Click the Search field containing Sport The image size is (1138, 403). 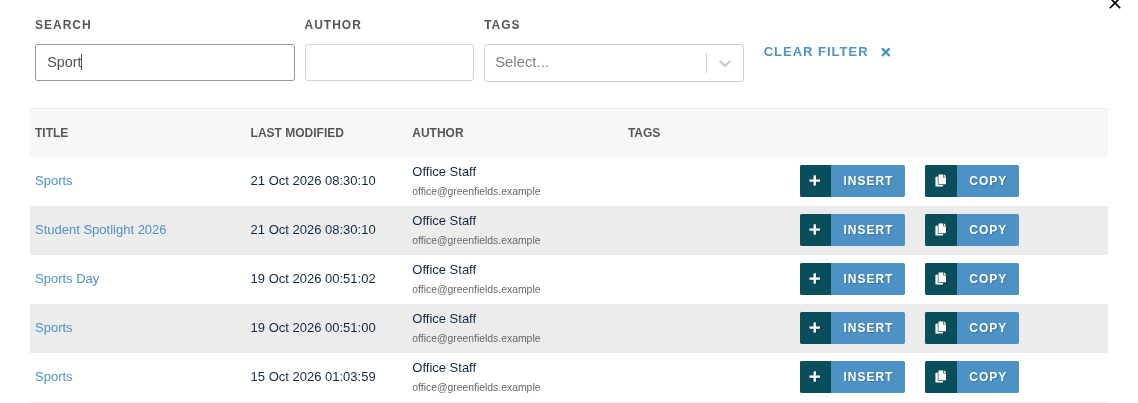pos(165,62)
